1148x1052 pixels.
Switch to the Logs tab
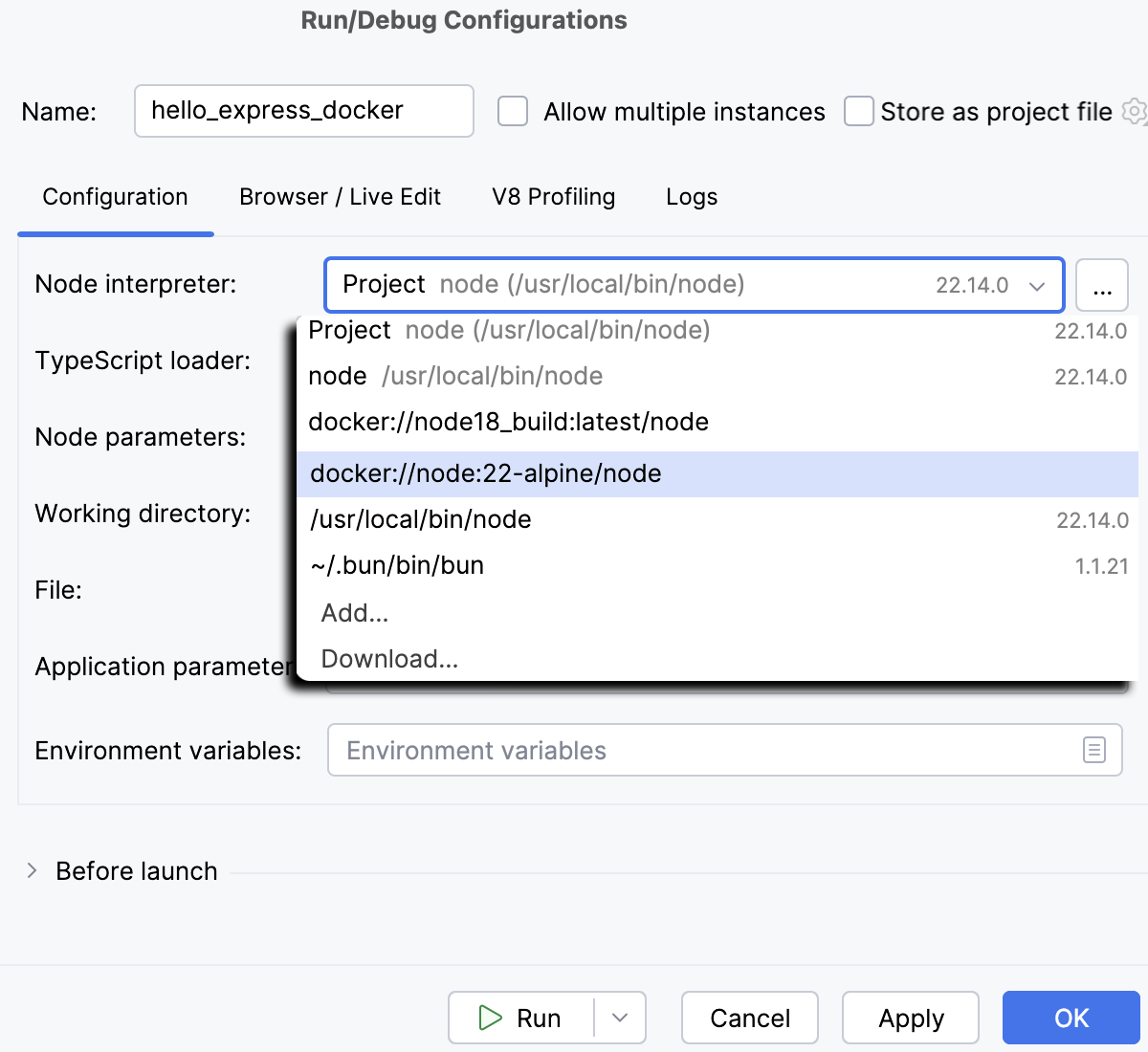pos(691,197)
